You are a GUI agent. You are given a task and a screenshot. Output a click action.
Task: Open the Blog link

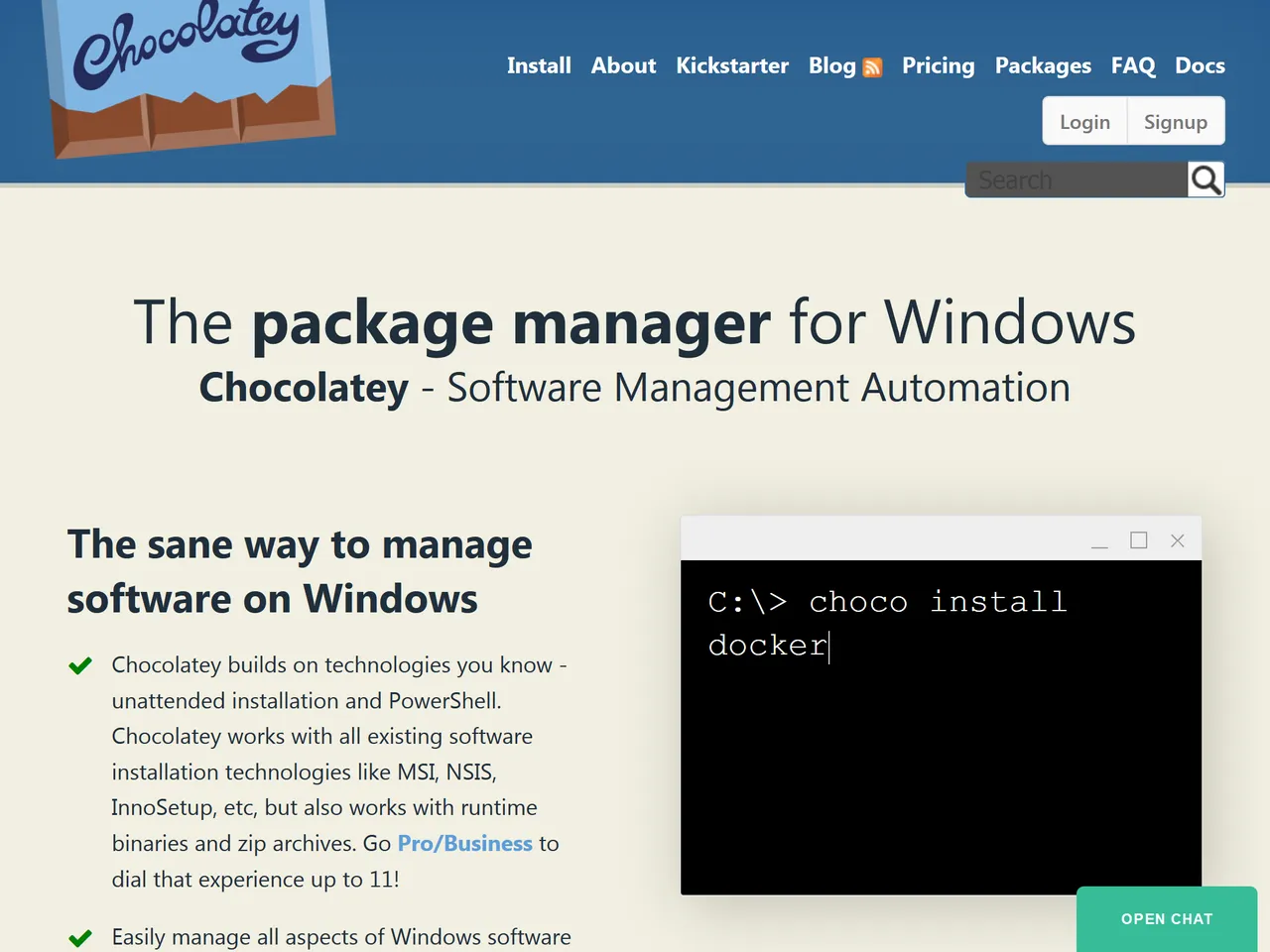click(x=831, y=65)
